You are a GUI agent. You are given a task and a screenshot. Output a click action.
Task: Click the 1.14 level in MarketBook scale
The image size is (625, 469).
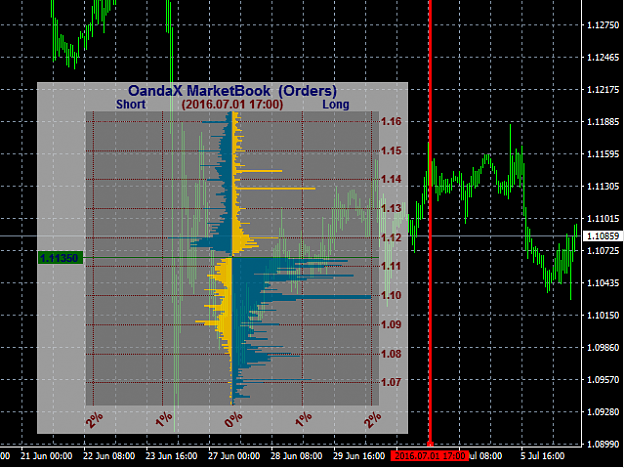coord(391,179)
